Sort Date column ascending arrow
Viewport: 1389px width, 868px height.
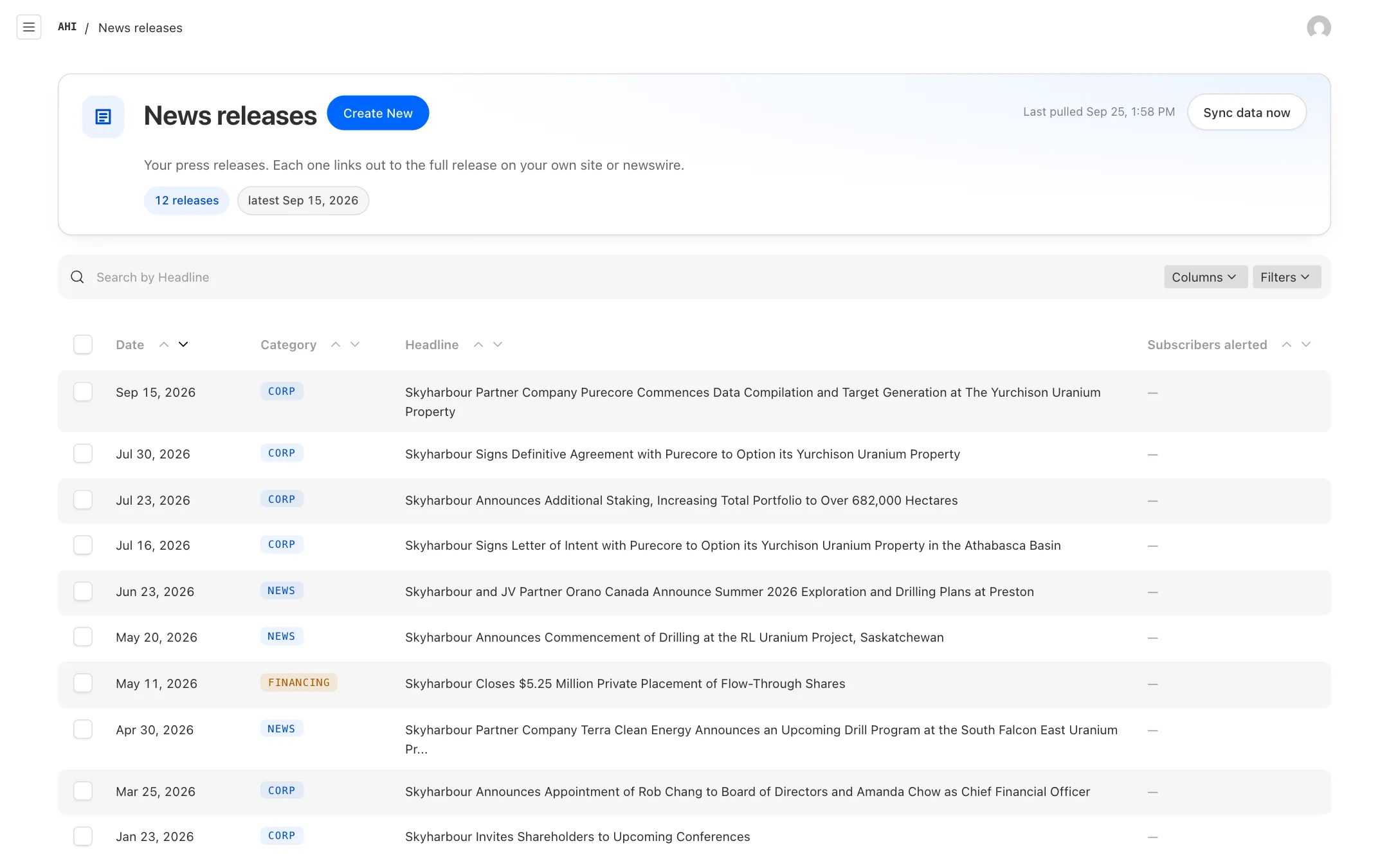[x=164, y=345]
